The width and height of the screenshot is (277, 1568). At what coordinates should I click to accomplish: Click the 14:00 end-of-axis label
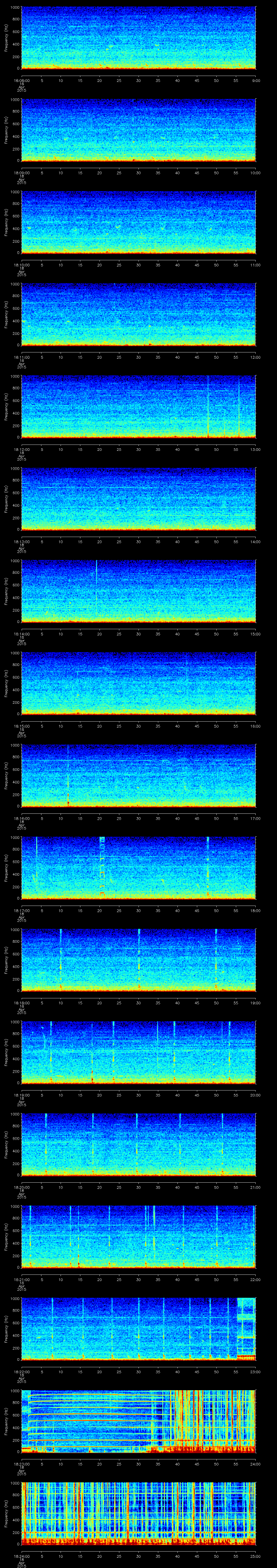click(x=256, y=542)
